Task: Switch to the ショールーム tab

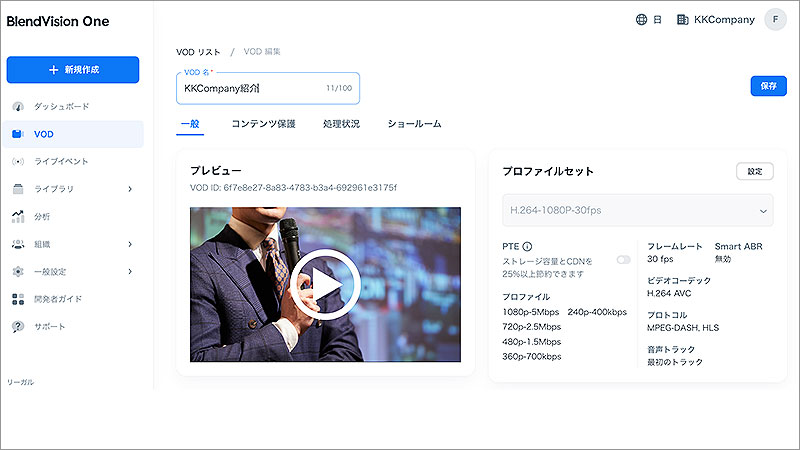Action: 414,124
